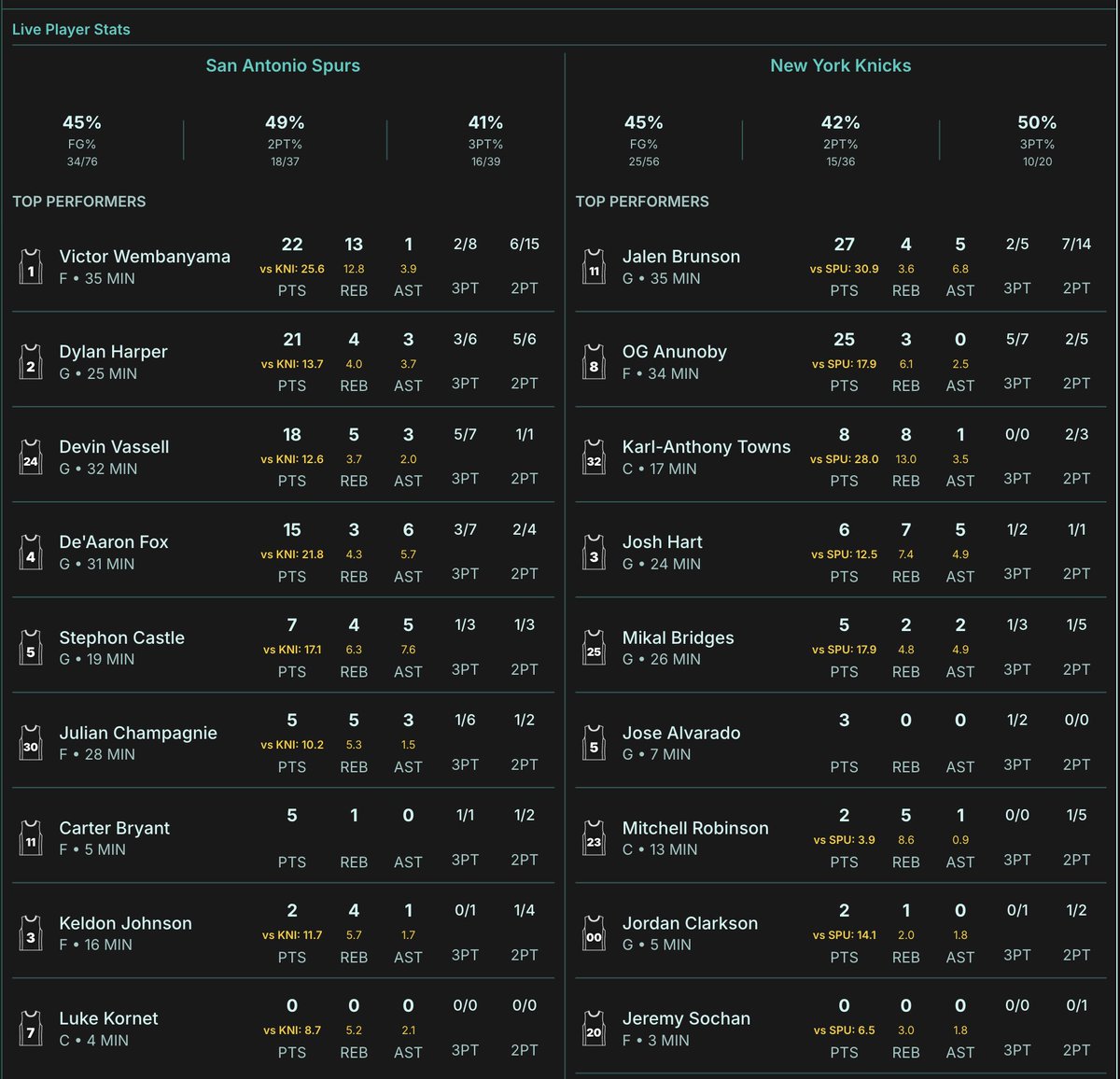The width and height of the screenshot is (1120, 1079).
Task: Click Wembanyama's 22 points value
Action: pyautogui.click(x=292, y=245)
